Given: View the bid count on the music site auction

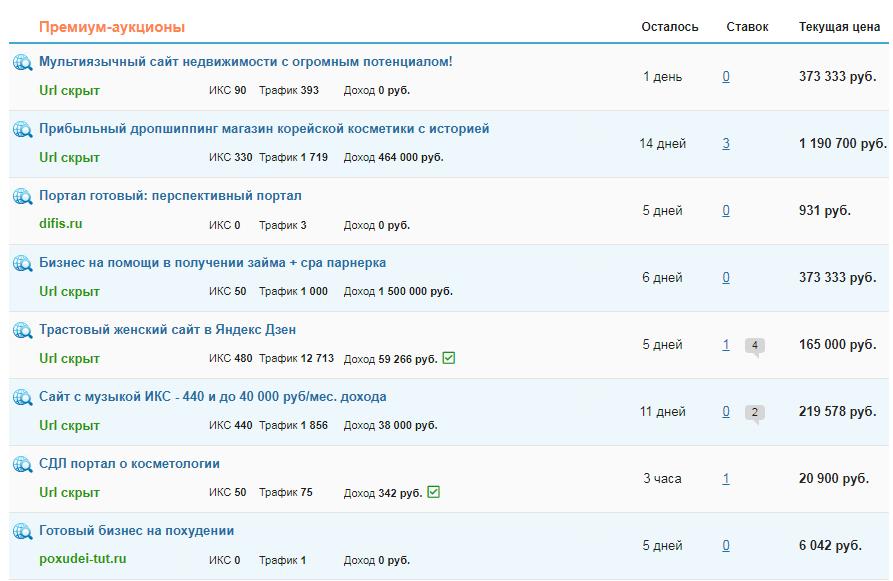Looking at the screenshot, I should coord(726,411).
